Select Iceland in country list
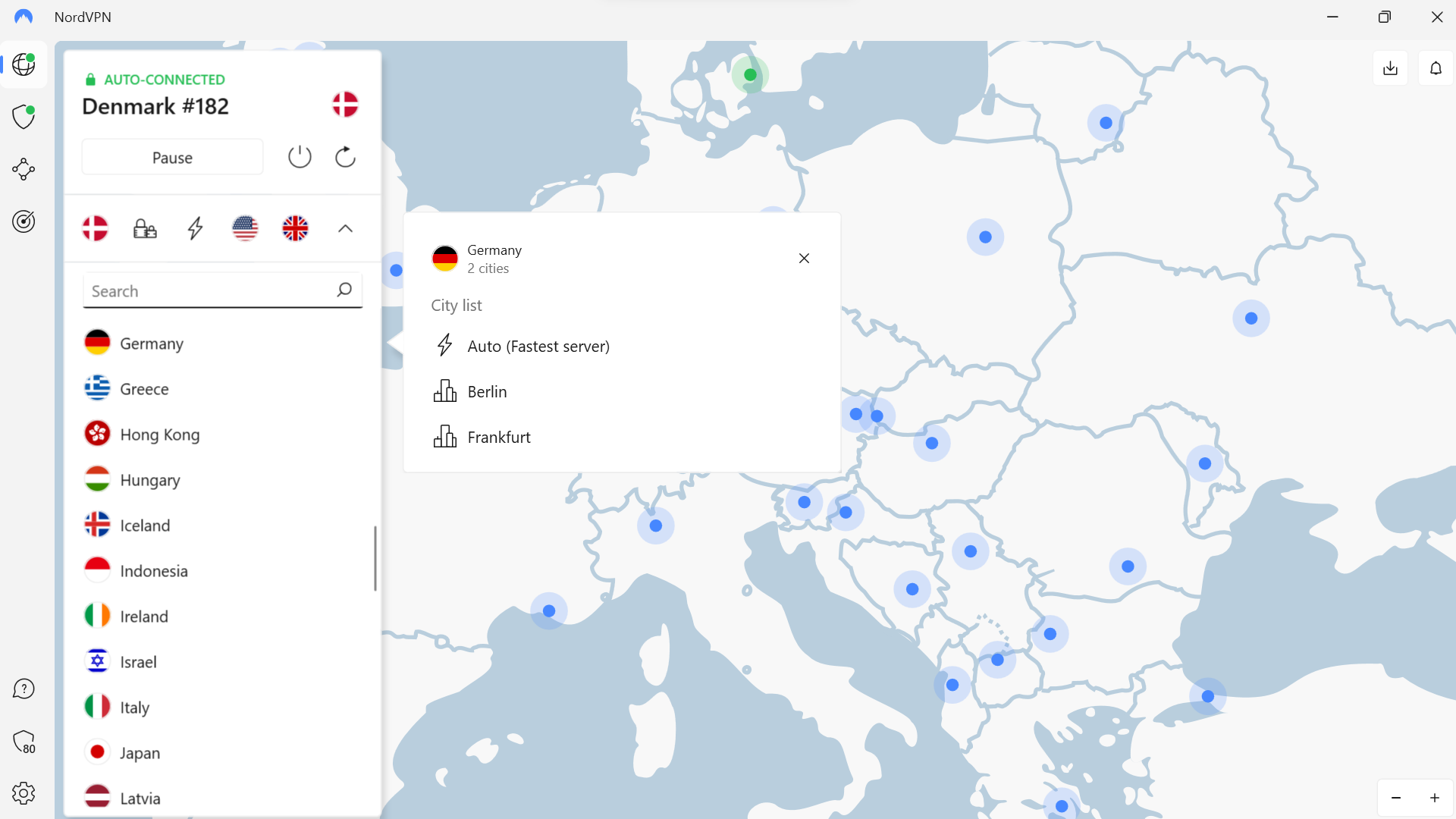Viewport: 1456px width, 819px height. point(222,525)
